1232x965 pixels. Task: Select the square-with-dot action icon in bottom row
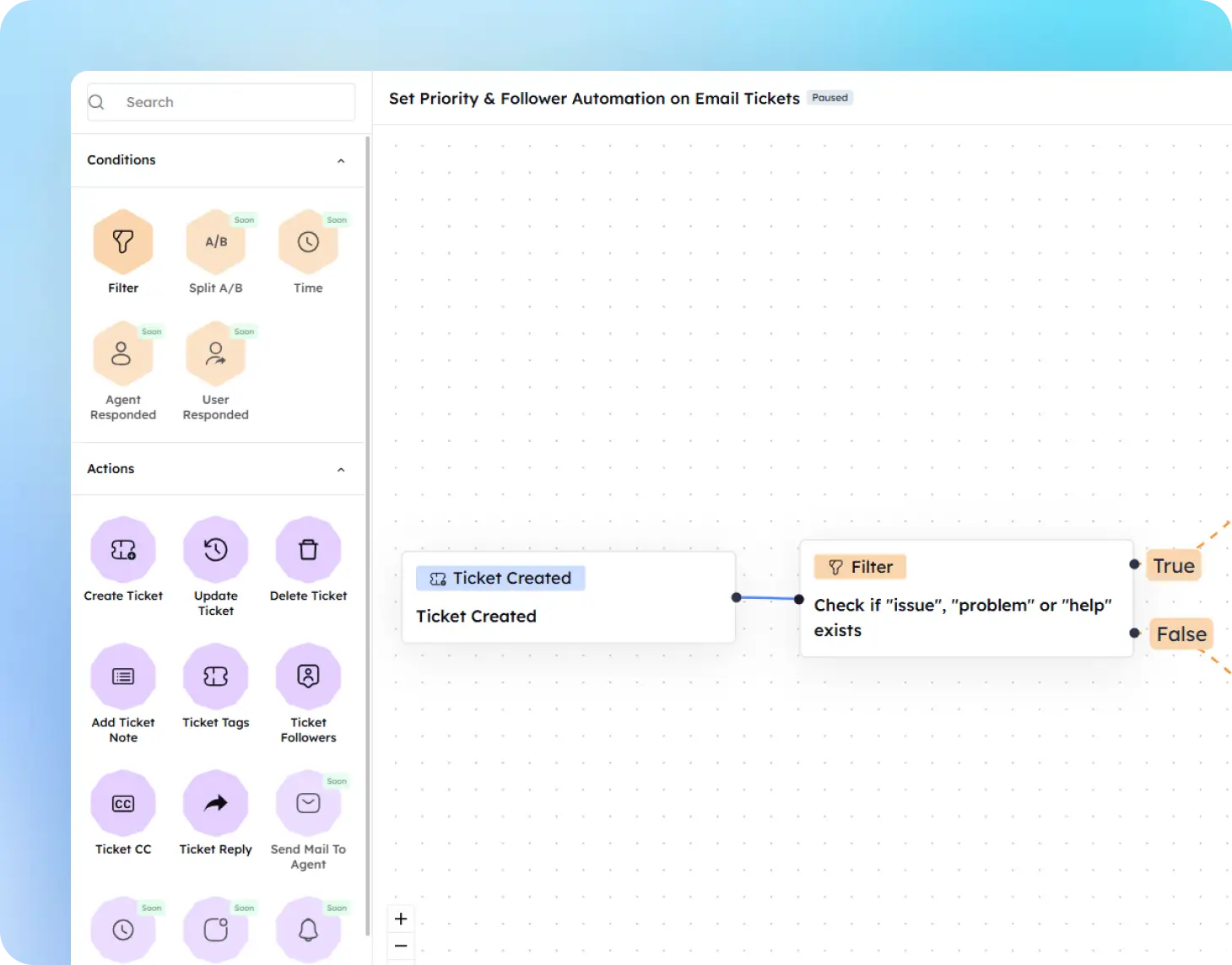[216, 930]
